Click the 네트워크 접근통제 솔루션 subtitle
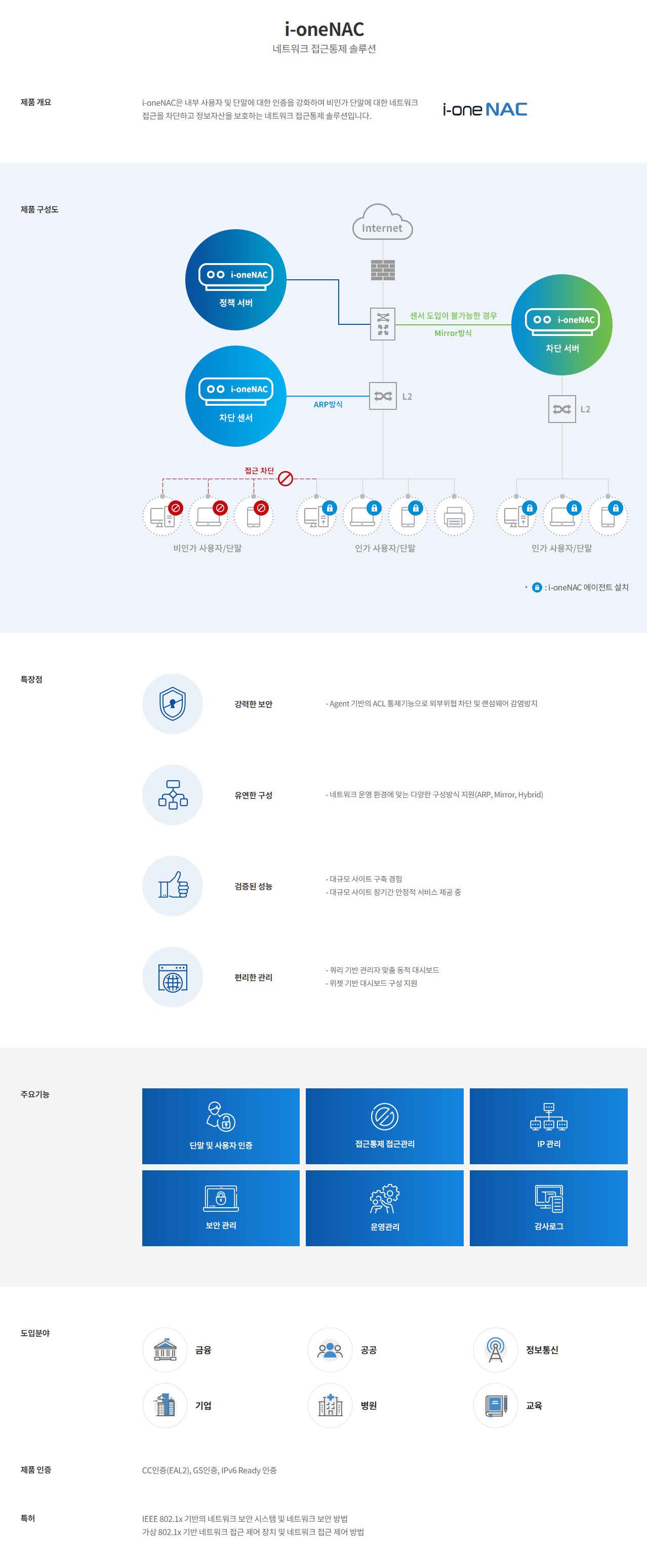This screenshot has height=1568, width=647. [x=324, y=49]
